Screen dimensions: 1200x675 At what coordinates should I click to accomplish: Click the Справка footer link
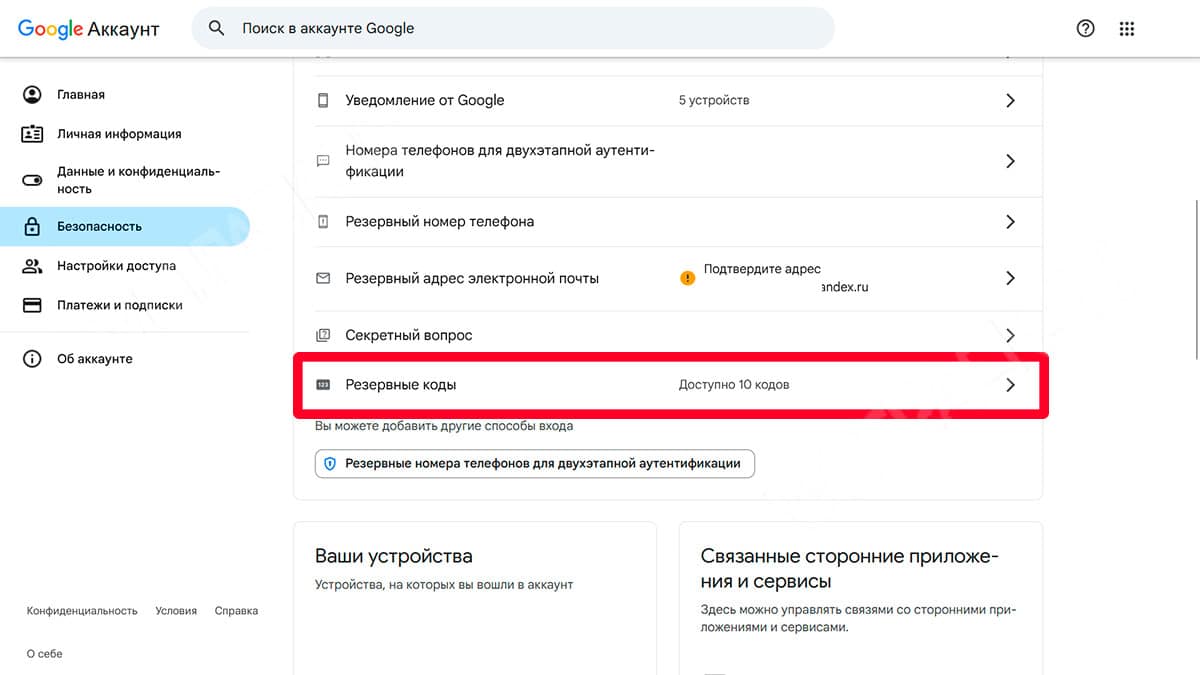[x=236, y=611]
